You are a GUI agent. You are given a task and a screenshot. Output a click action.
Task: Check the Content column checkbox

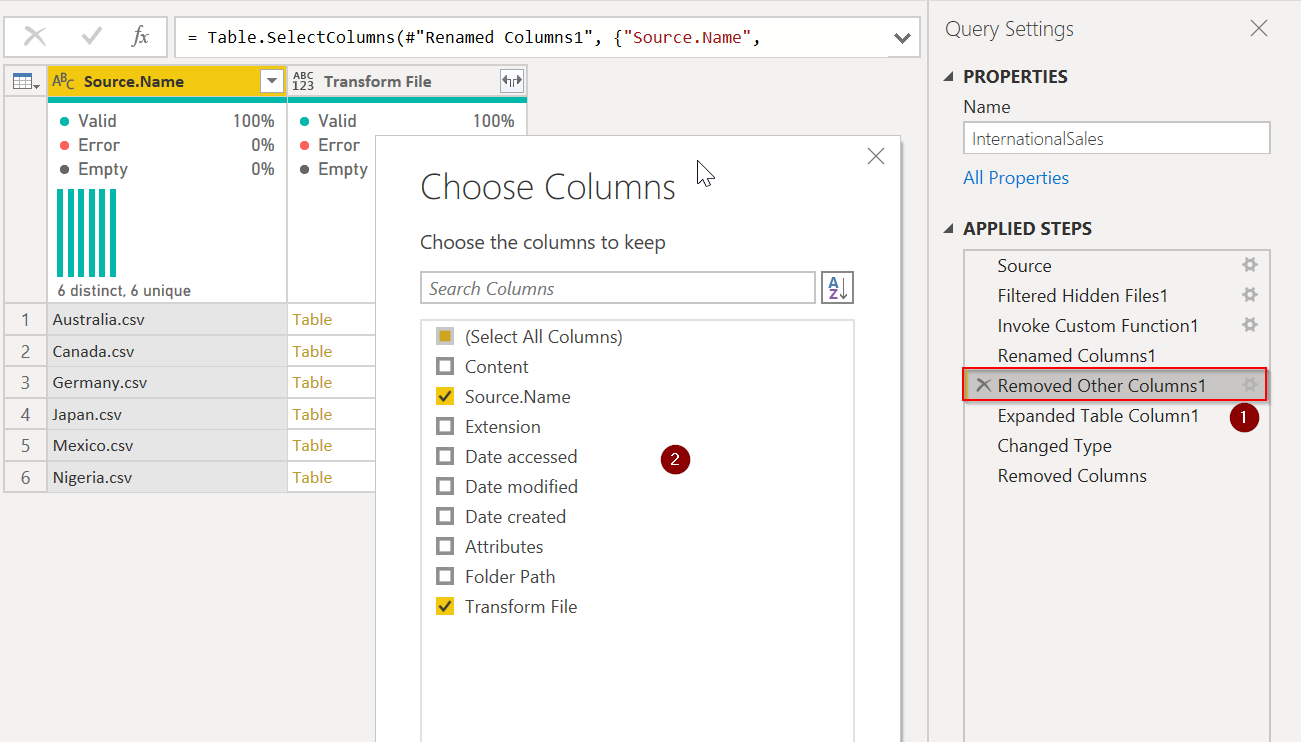pyautogui.click(x=445, y=367)
